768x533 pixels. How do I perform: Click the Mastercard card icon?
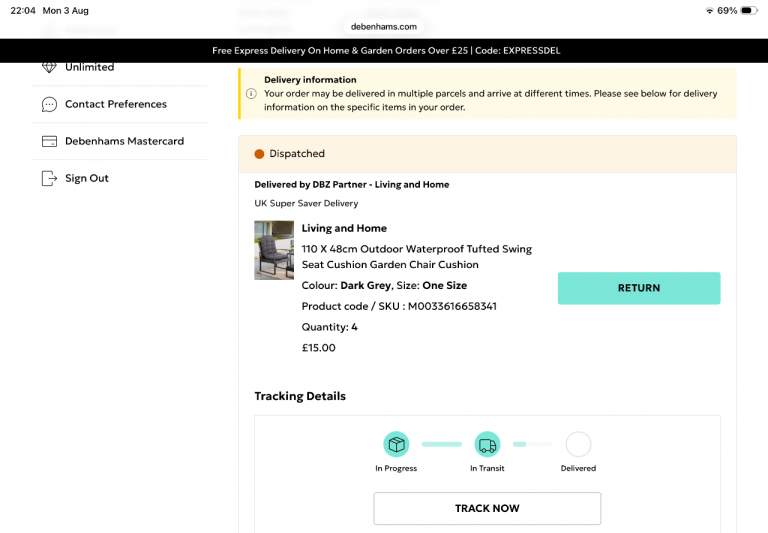[x=49, y=141]
